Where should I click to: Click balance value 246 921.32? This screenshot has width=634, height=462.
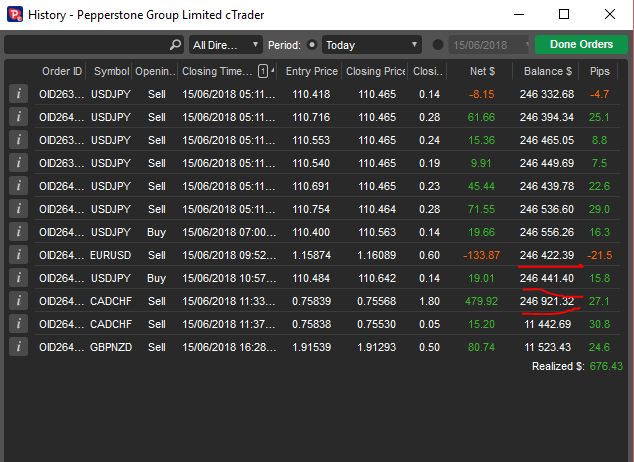(x=547, y=301)
